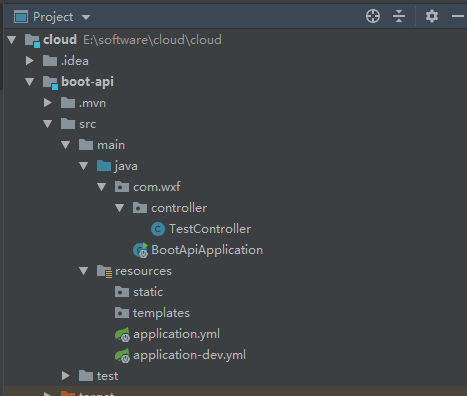The width and height of the screenshot is (467, 396).
Task: Expand the .idea folder arrow
Action: (x=30, y=61)
